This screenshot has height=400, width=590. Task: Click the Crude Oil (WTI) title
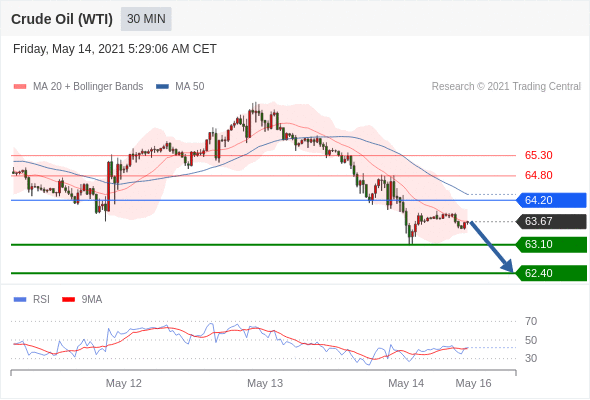(62, 19)
